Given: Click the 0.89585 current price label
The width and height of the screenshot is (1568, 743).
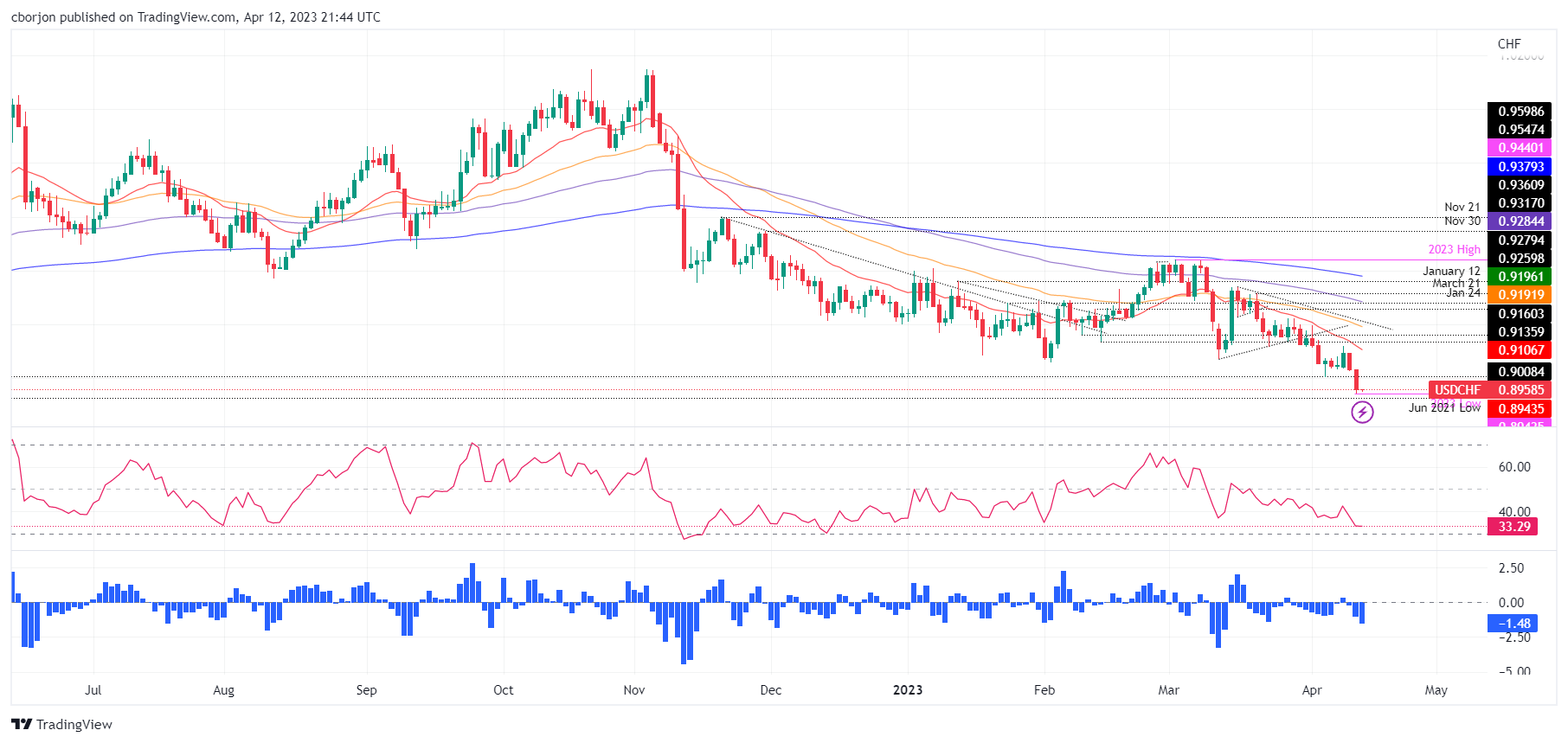Looking at the screenshot, I should tap(1520, 390).
